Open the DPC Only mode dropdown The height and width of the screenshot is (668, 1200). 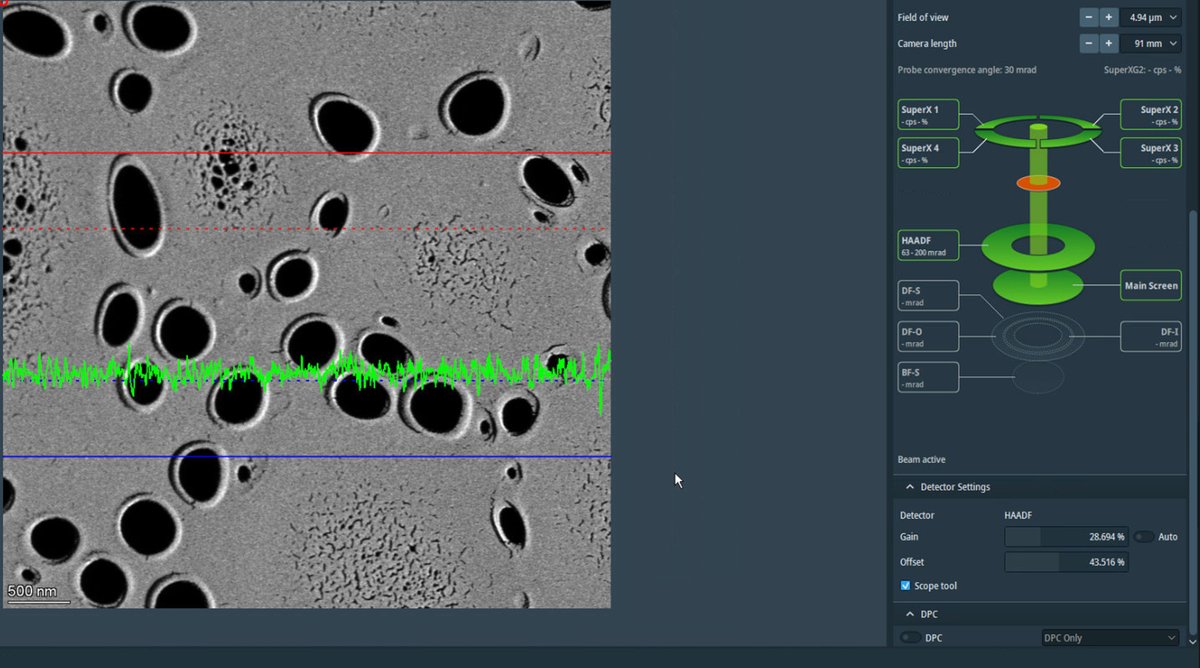pyautogui.click(x=1110, y=637)
